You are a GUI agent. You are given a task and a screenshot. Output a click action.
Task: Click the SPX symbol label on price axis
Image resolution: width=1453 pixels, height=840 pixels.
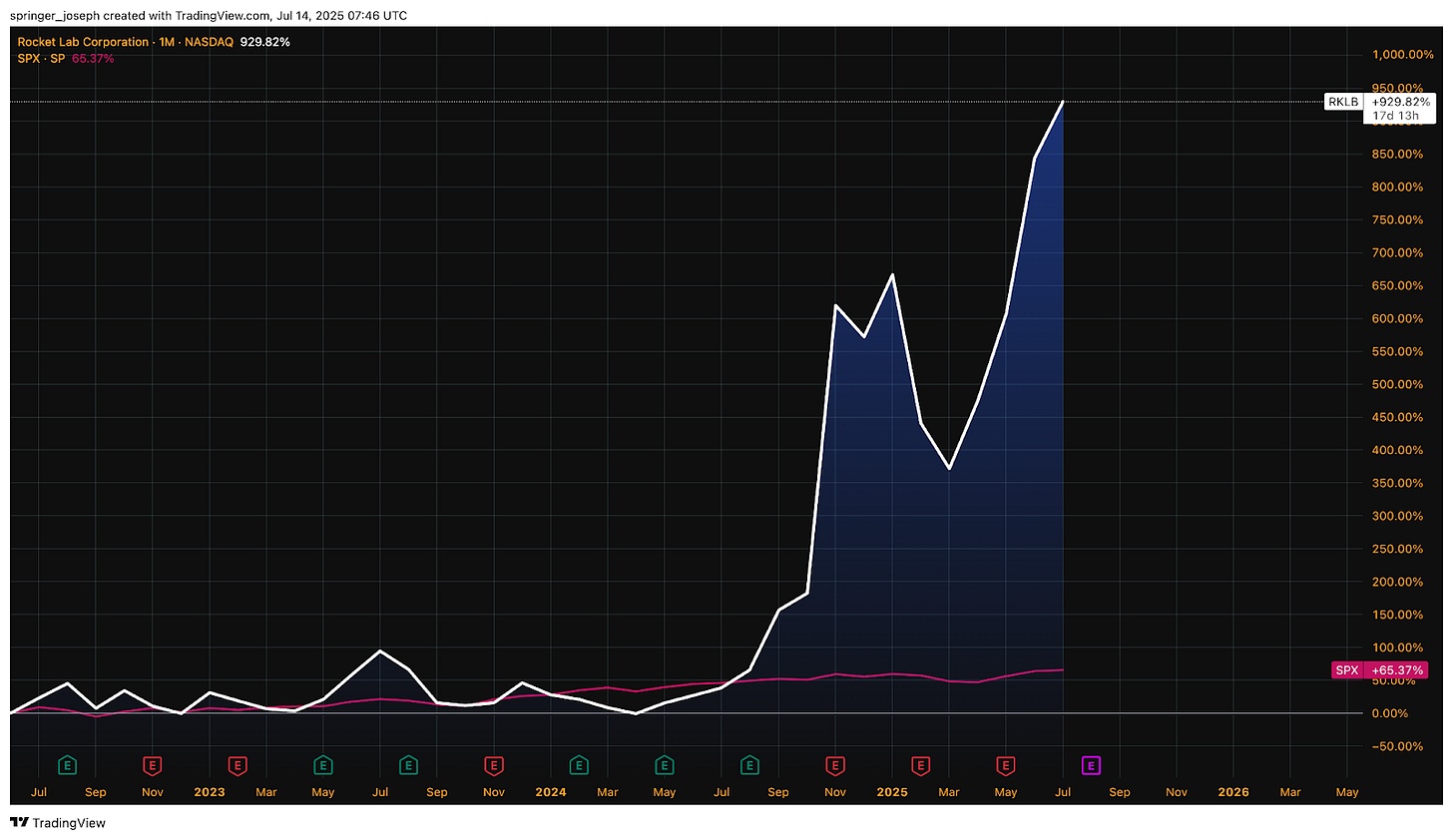point(1347,670)
